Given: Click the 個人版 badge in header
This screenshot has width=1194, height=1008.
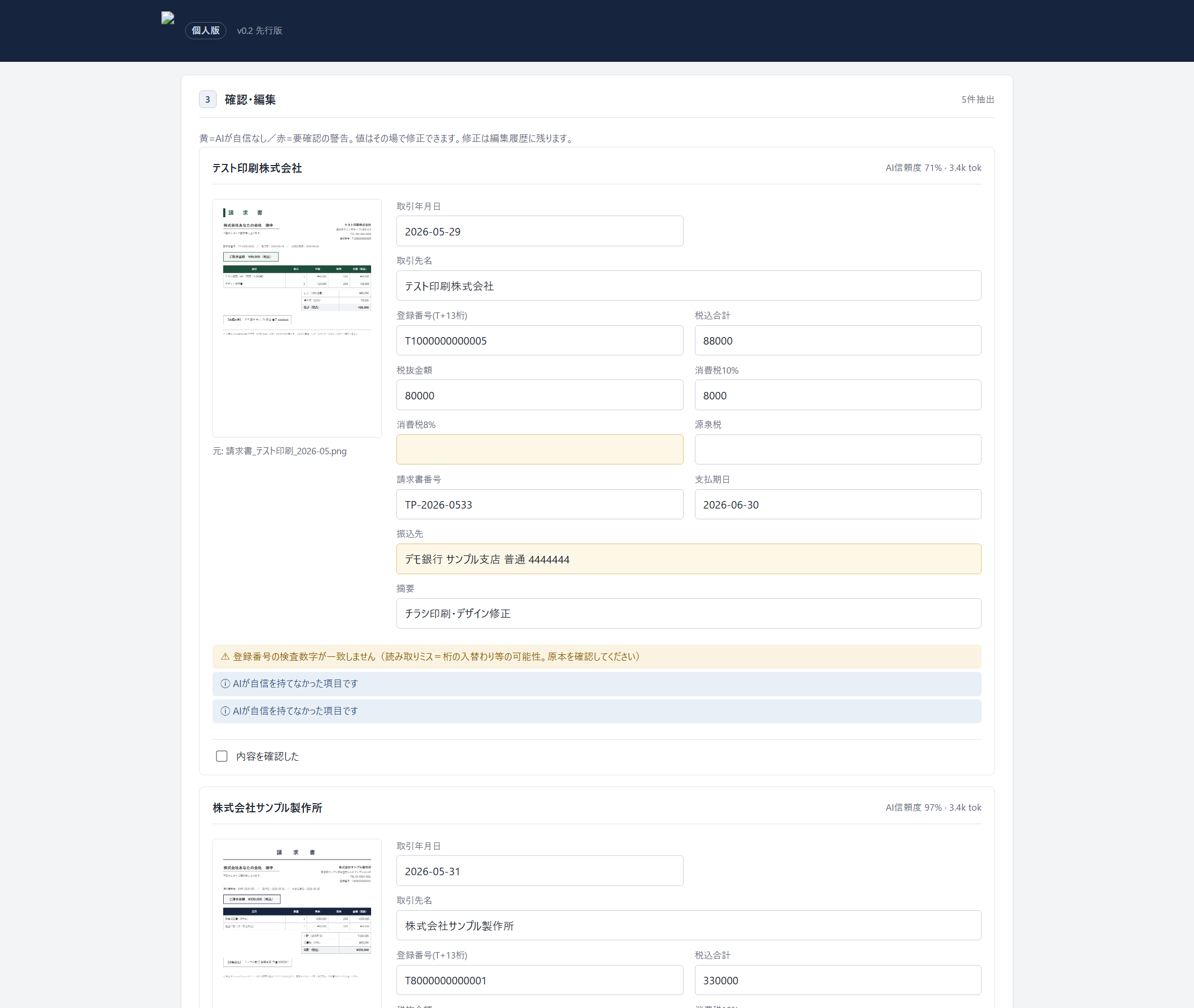Looking at the screenshot, I should coord(206,30).
